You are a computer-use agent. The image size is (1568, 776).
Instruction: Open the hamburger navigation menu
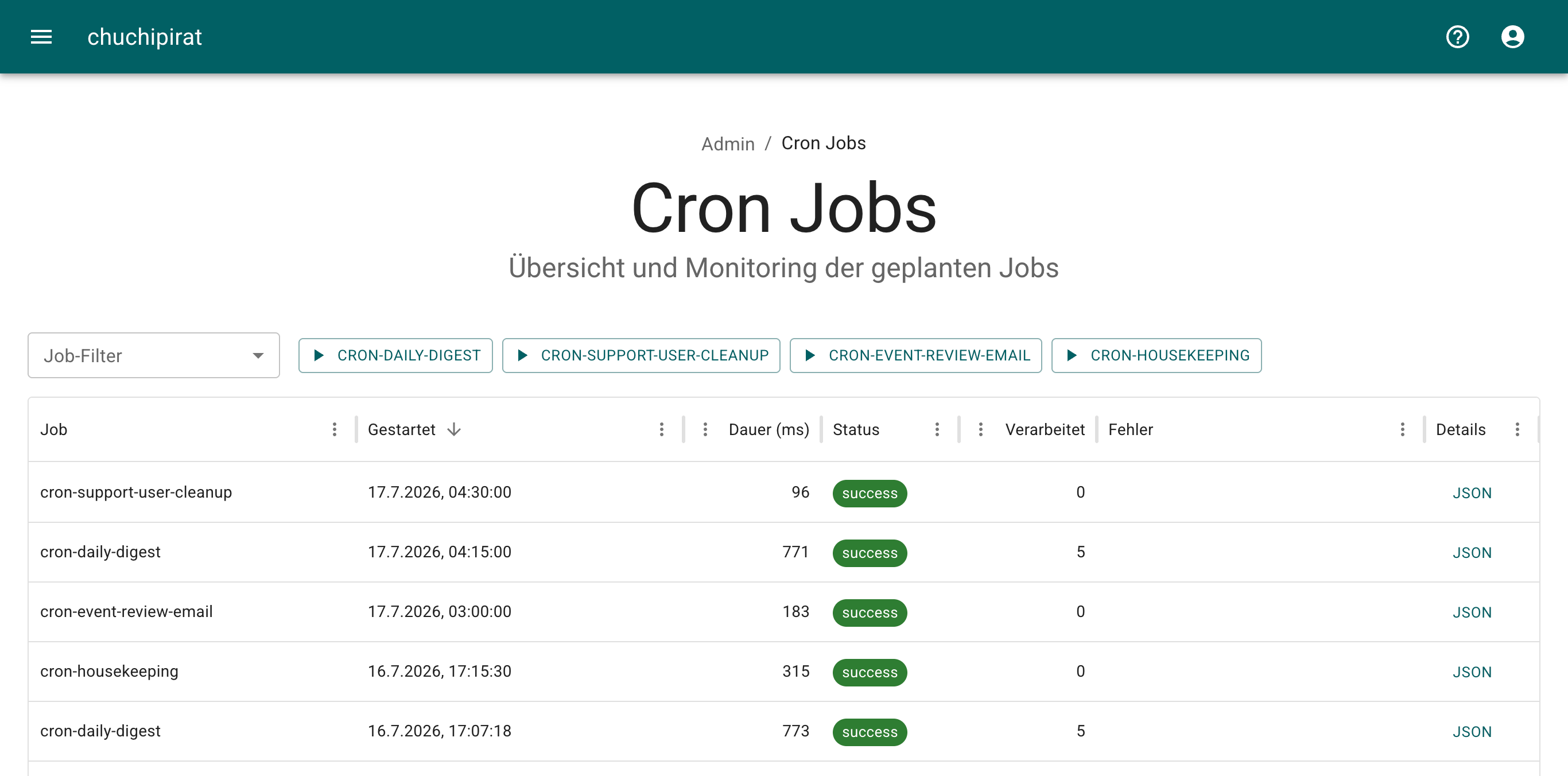41,37
